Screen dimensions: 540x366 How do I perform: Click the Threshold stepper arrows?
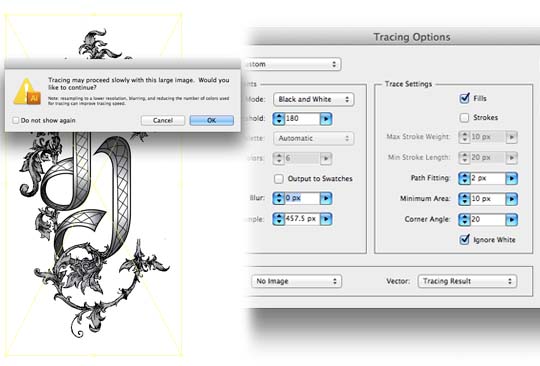[279, 119]
